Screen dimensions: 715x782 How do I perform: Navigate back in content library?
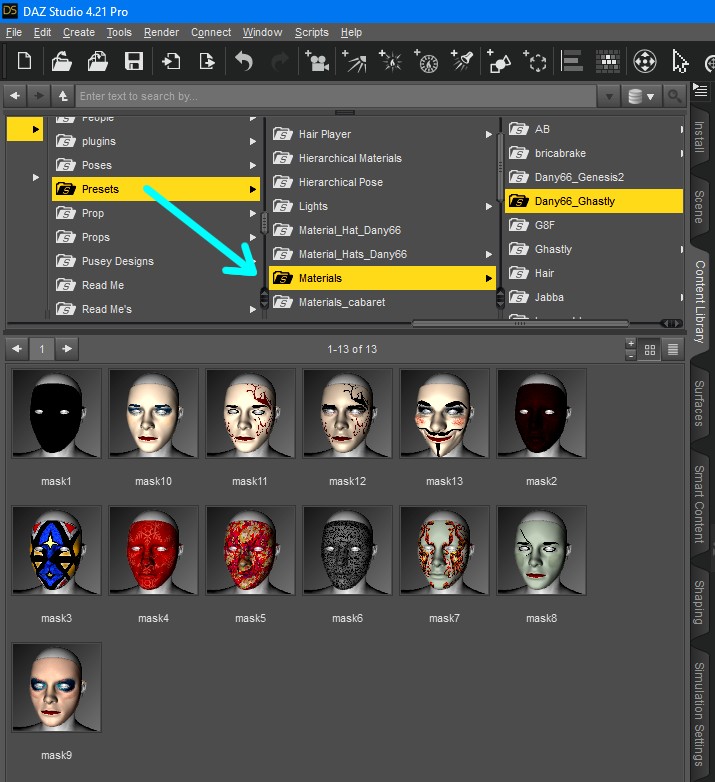pos(14,96)
